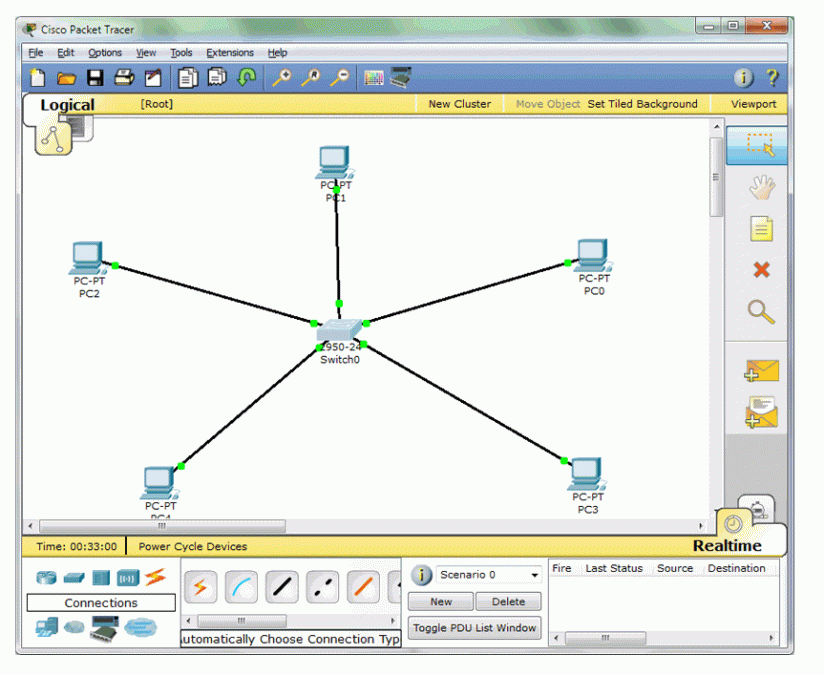Image resolution: width=824 pixels, height=675 pixels.
Task: Zoom out with magnifier minus icon
Action: pos(339,78)
